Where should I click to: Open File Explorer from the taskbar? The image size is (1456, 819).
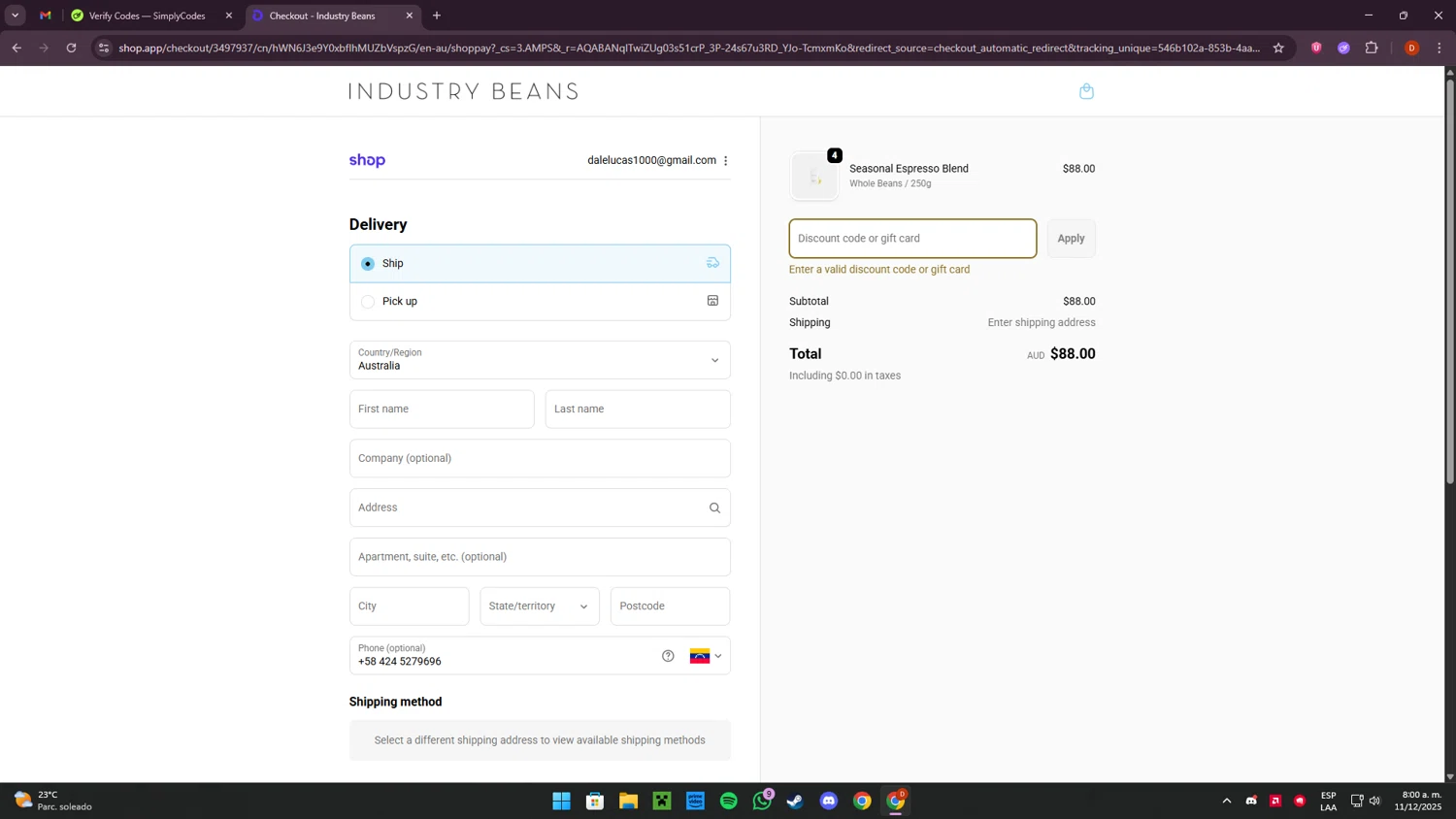tap(628, 801)
